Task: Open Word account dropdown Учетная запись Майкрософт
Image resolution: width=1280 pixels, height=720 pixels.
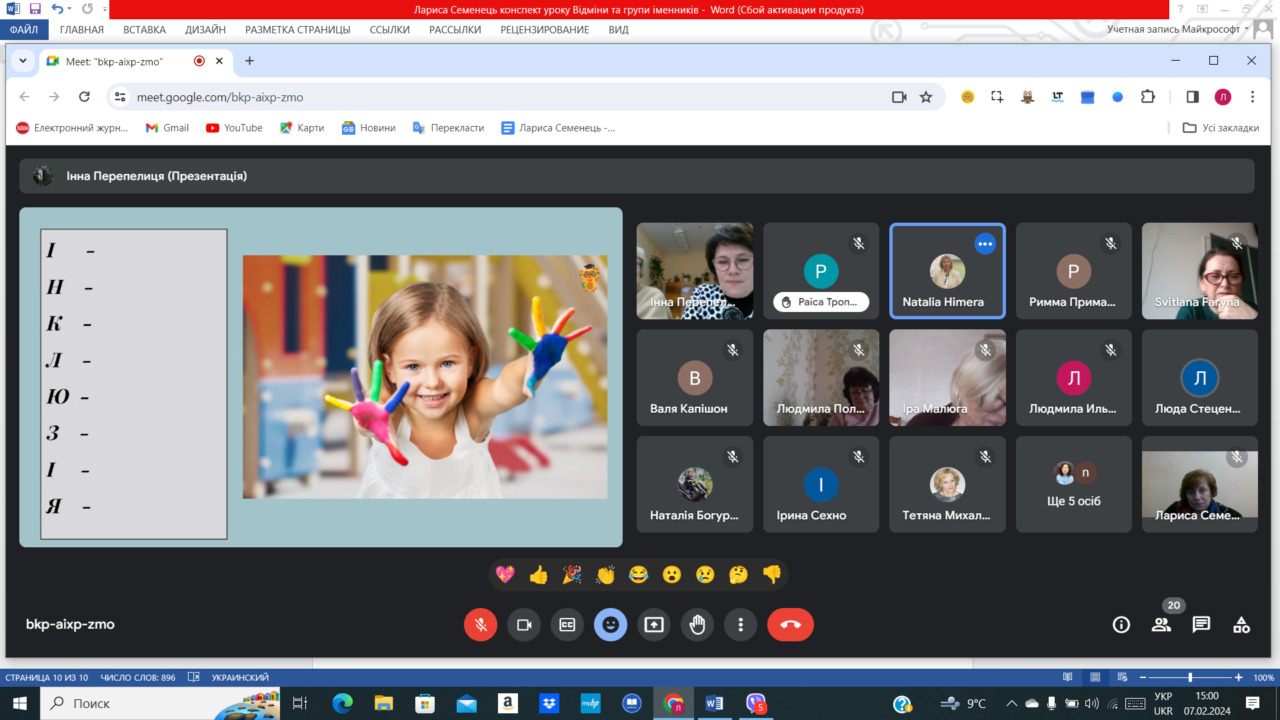Action: coord(1179,29)
